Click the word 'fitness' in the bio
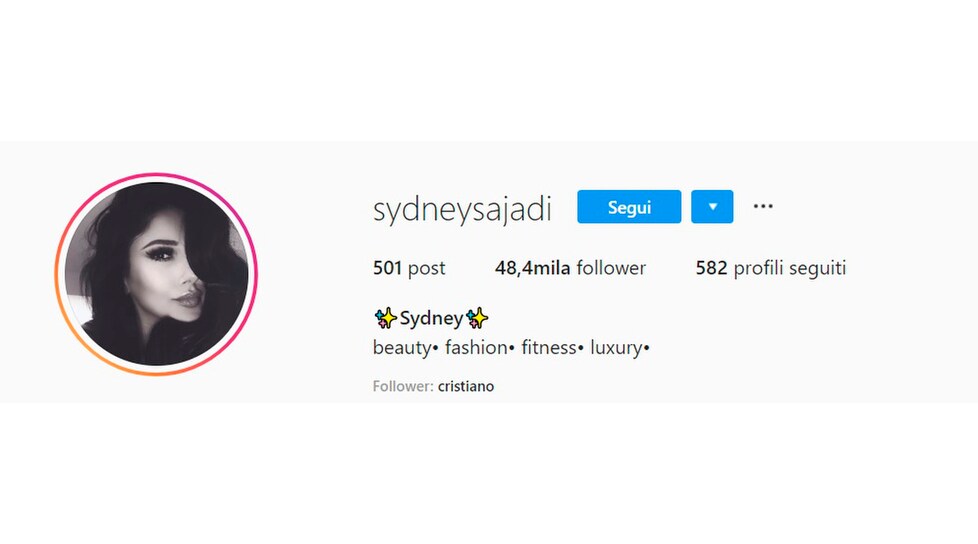Image resolution: width=978 pixels, height=544 pixels. [549, 347]
